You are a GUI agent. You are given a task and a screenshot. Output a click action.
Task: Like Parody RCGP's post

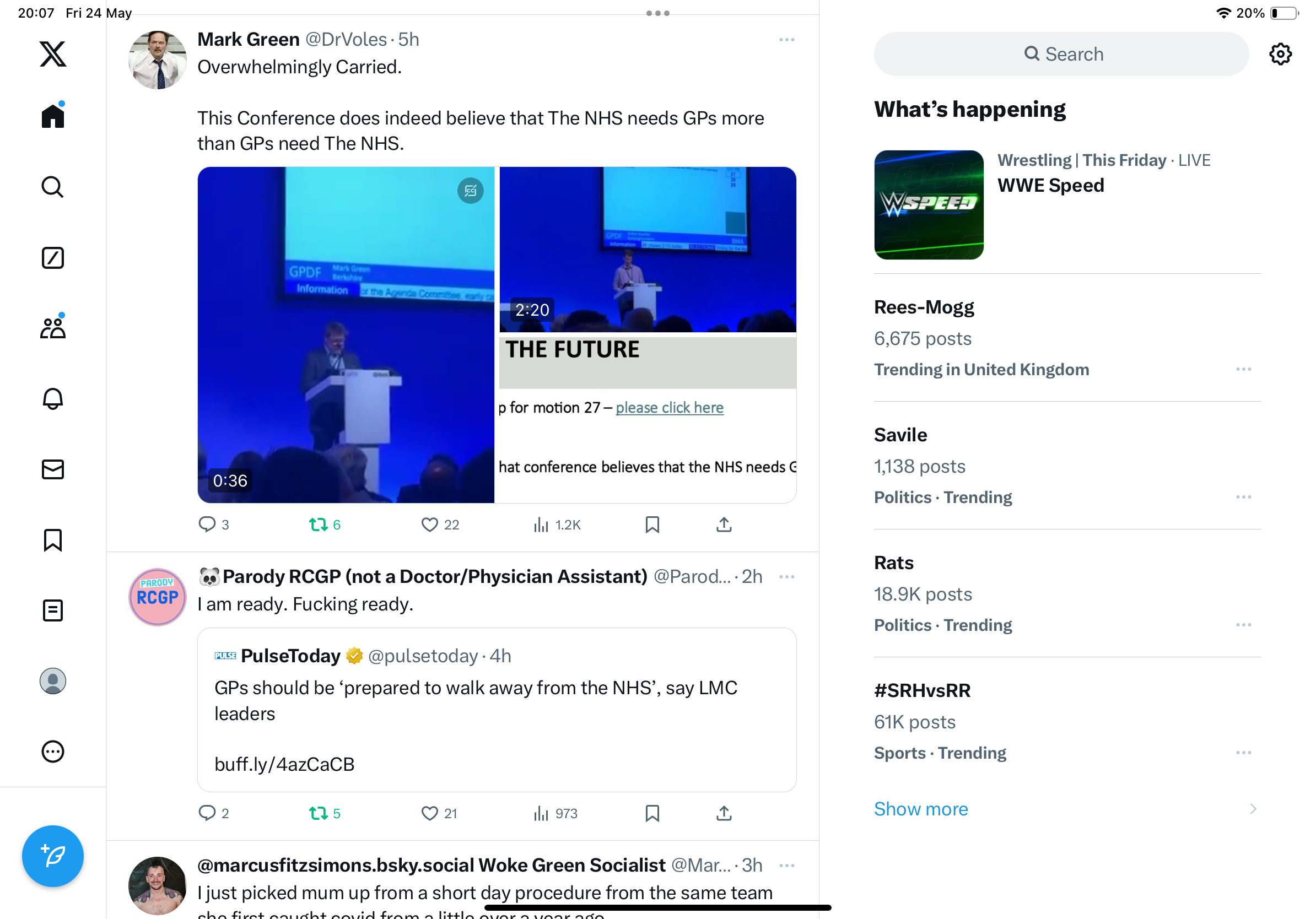pos(439,813)
